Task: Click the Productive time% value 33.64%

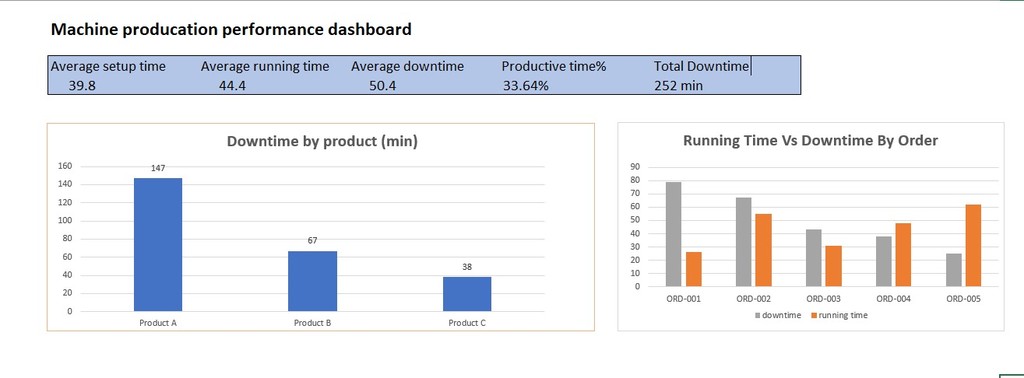Action: tap(526, 86)
